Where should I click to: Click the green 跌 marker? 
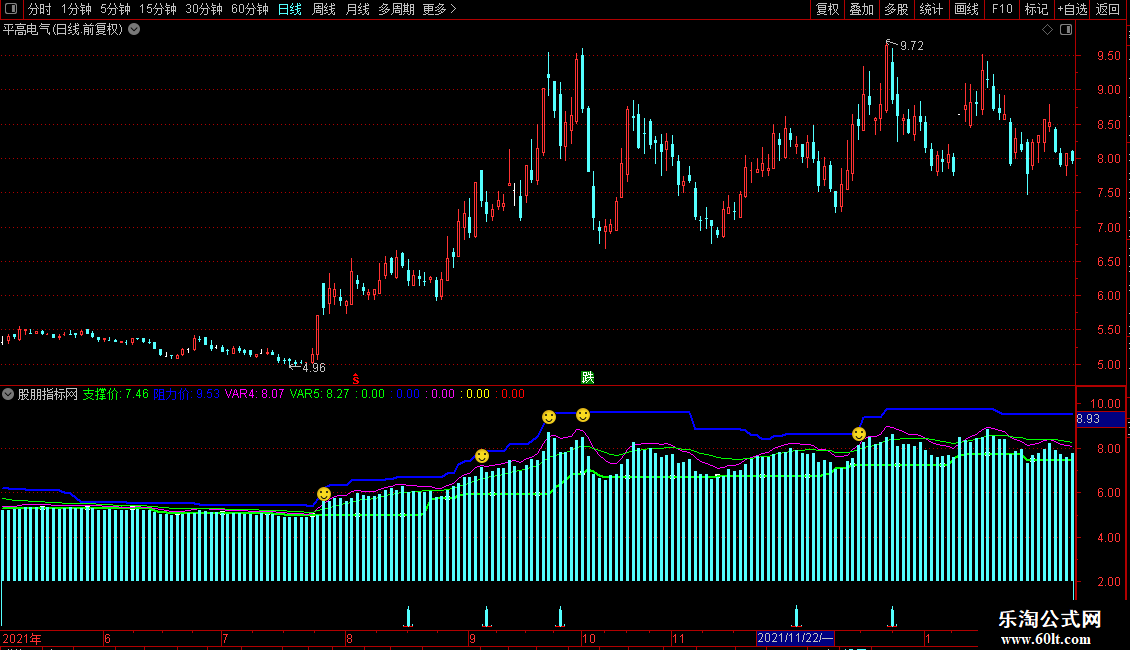[x=587, y=378]
